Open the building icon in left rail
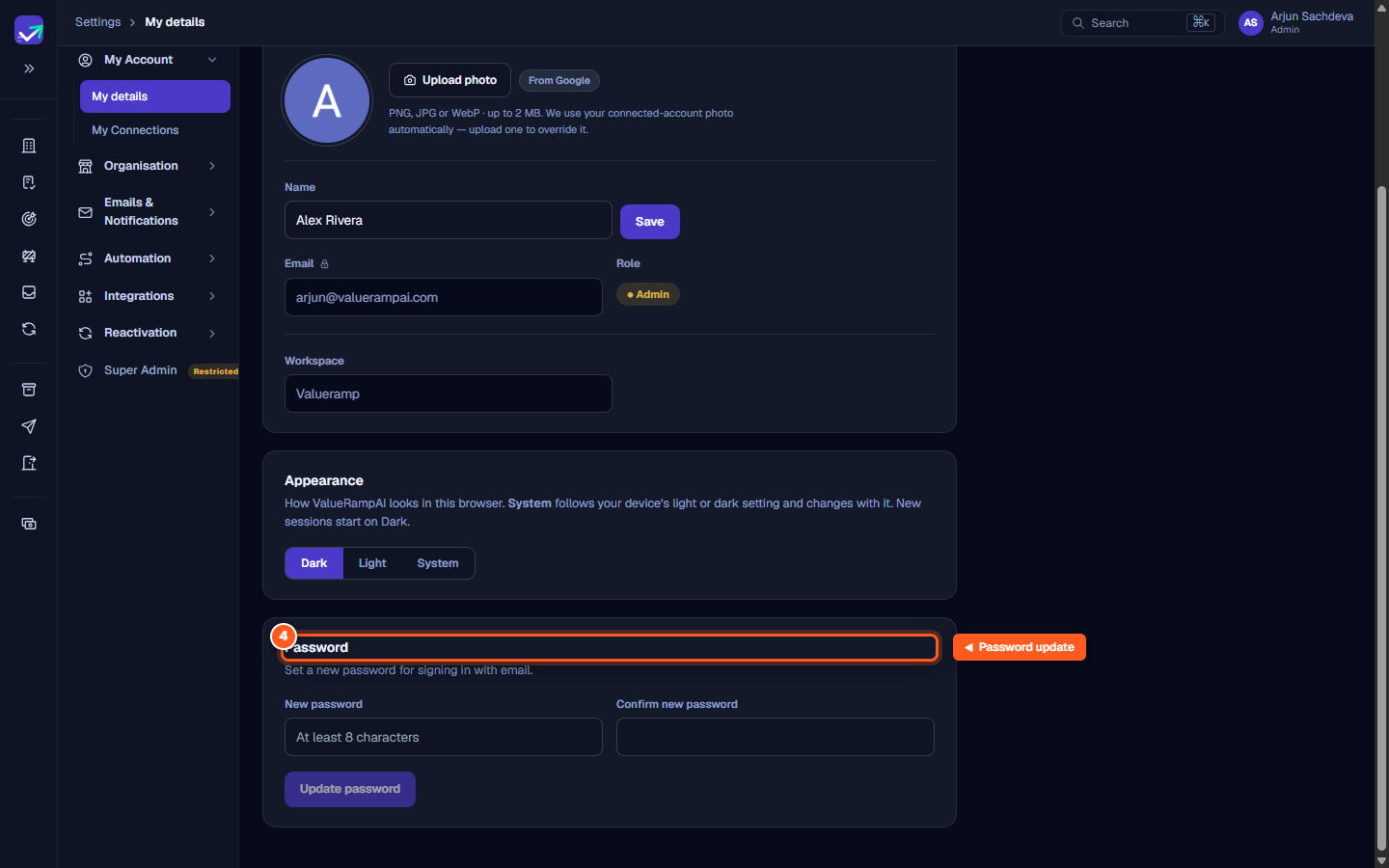The width and height of the screenshot is (1389, 868). pyautogui.click(x=29, y=146)
